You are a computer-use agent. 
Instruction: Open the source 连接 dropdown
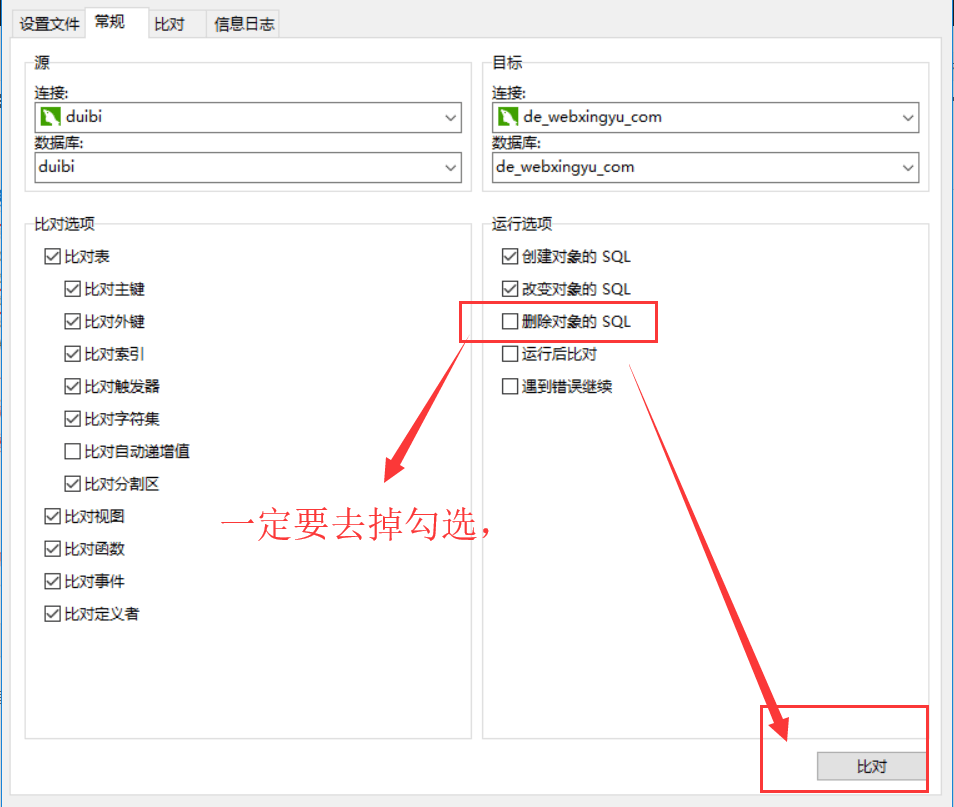pyautogui.click(x=450, y=117)
